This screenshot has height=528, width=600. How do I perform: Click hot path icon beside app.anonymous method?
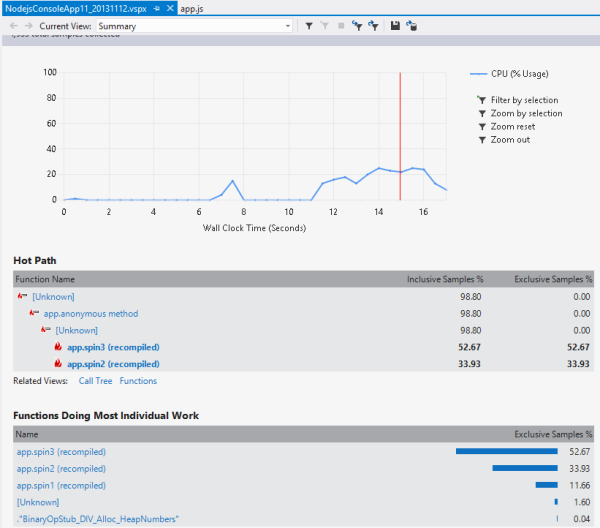pos(35,314)
